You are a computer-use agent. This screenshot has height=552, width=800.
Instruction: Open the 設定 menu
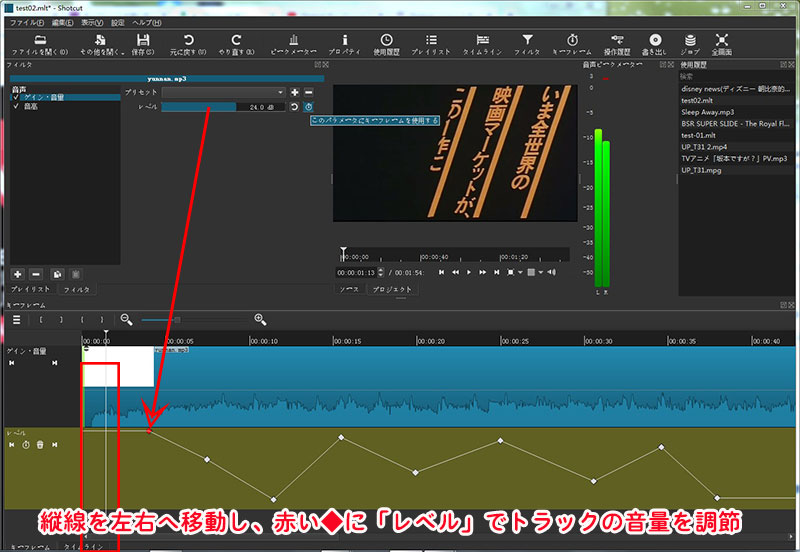118,22
